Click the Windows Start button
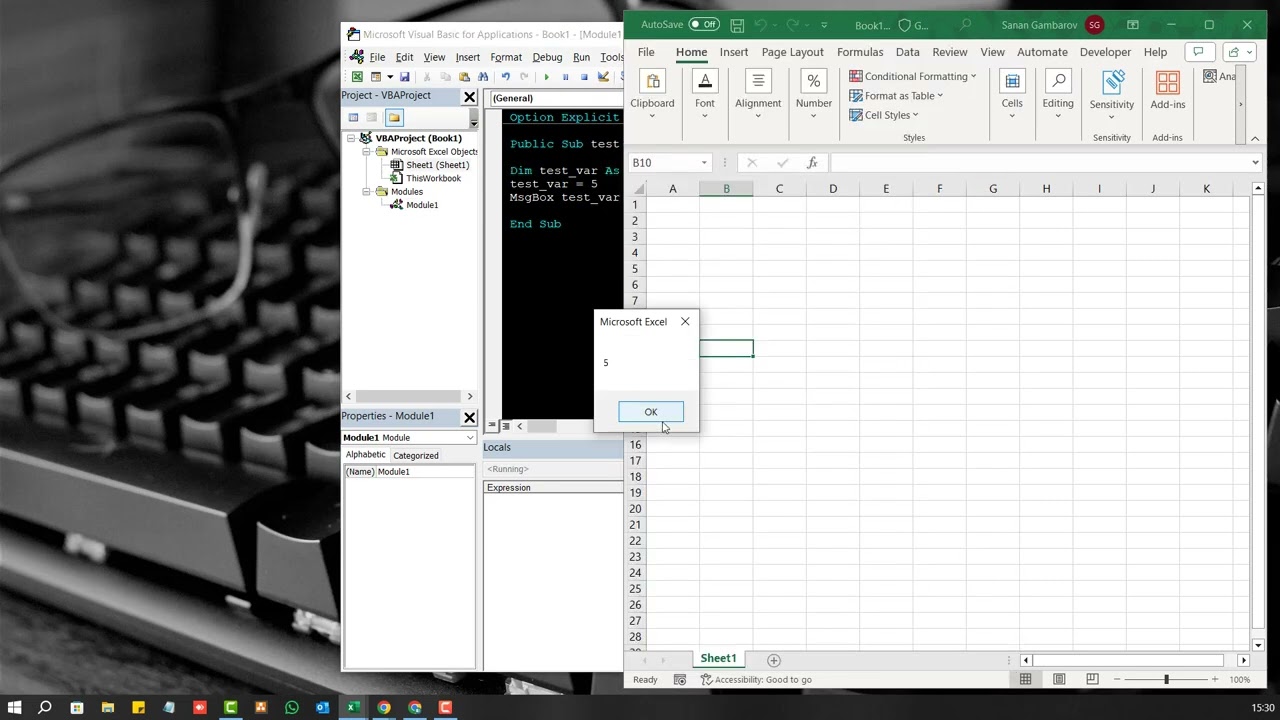The height and width of the screenshot is (720, 1280). point(14,708)
